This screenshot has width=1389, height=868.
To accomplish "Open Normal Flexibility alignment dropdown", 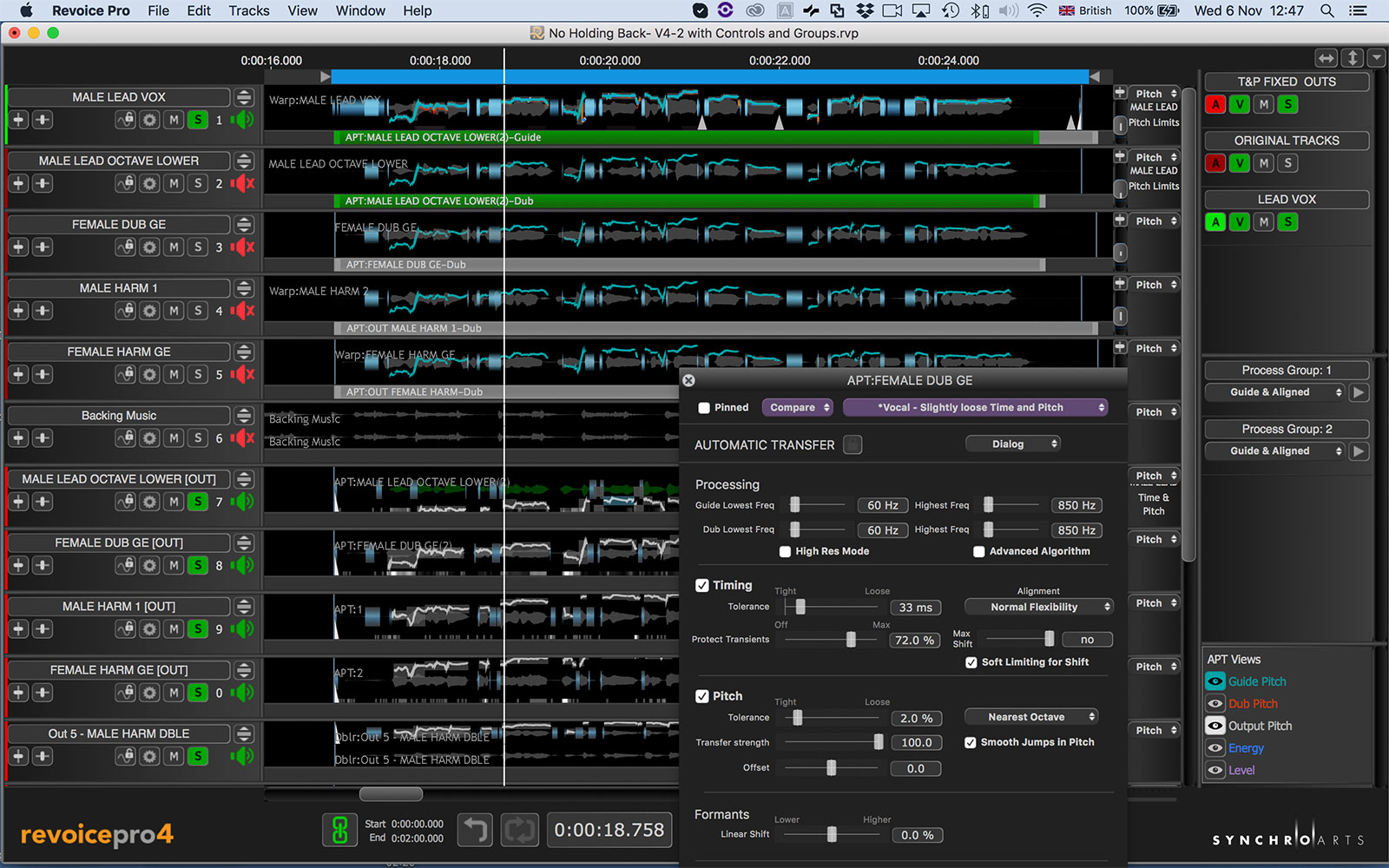I will coord(1039,607).
